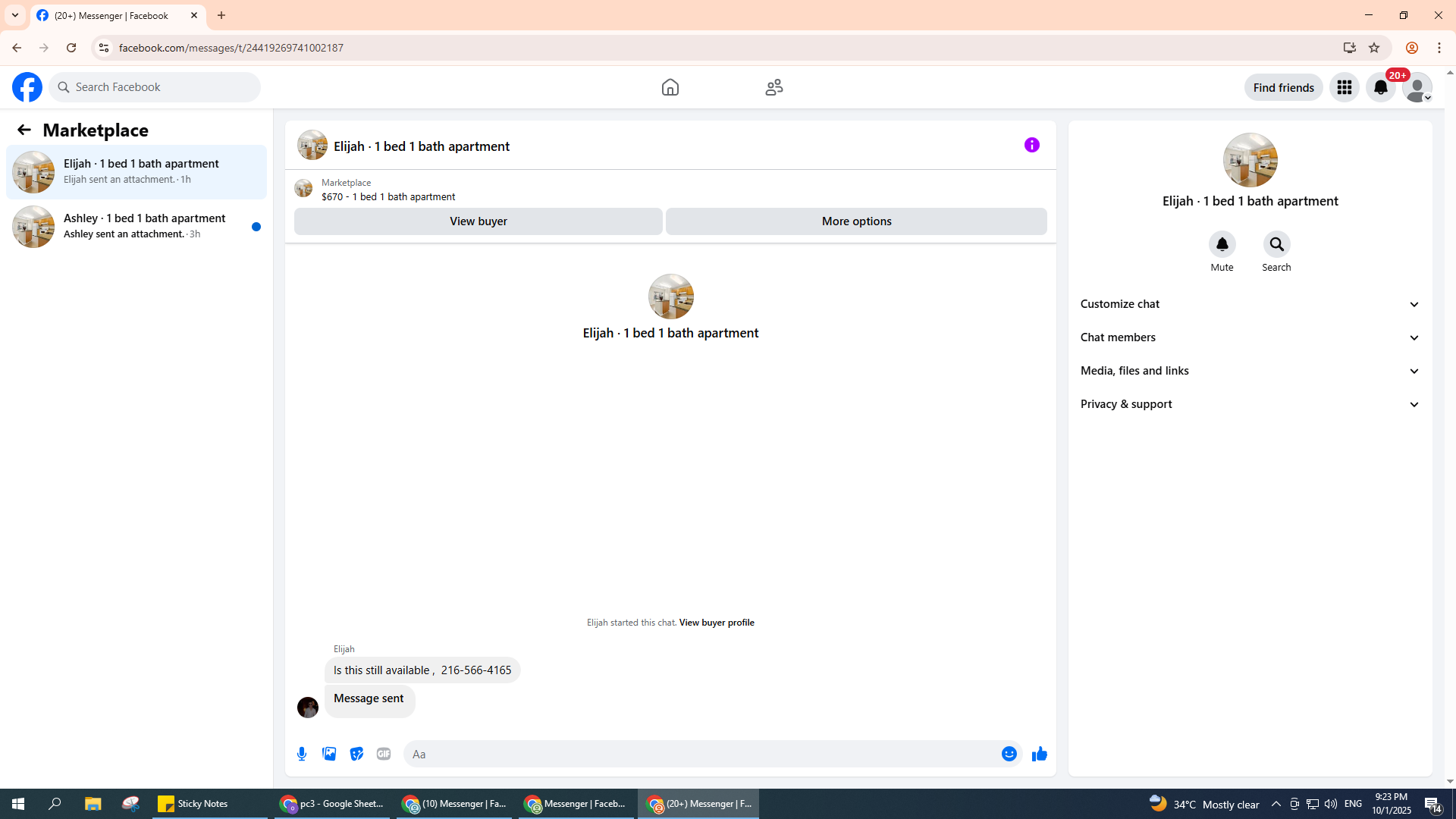Go to the Facebook Home tab
Image resolution: width=1456 pixels, height=819 pixels.
[x=670, y=87]
